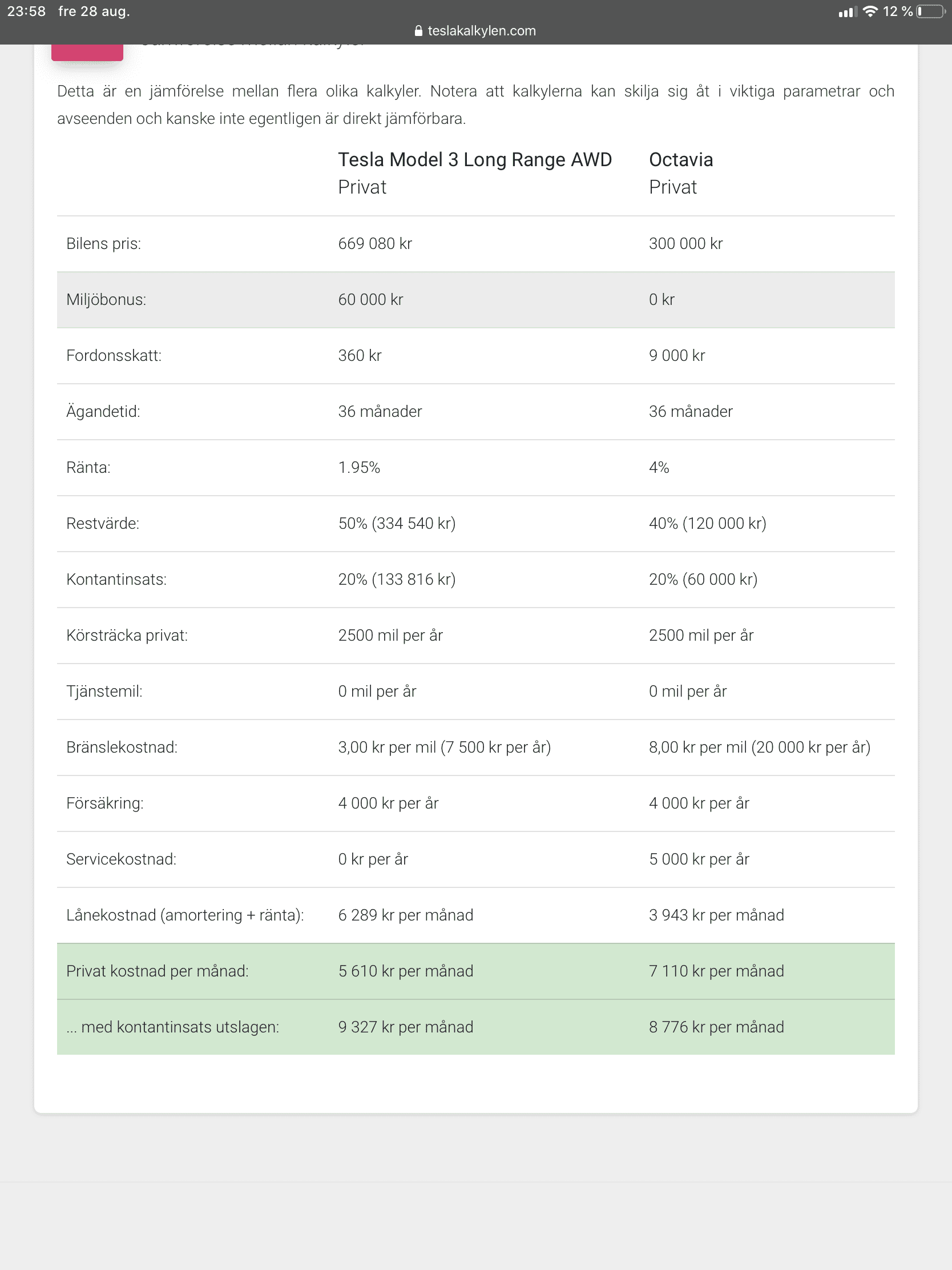Click the Miljöbonus 60 000 kr value
This screenshot has height=1270, width=952.
pos(371,300)
